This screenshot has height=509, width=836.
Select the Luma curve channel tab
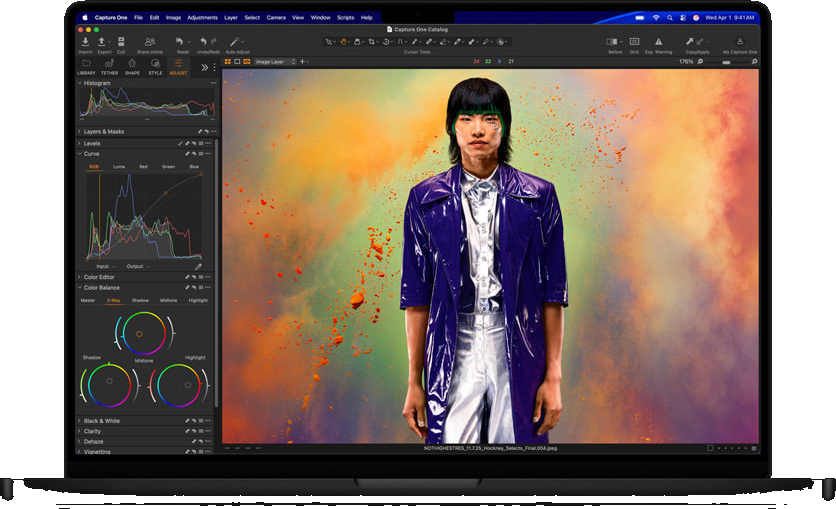coord(119,167)
